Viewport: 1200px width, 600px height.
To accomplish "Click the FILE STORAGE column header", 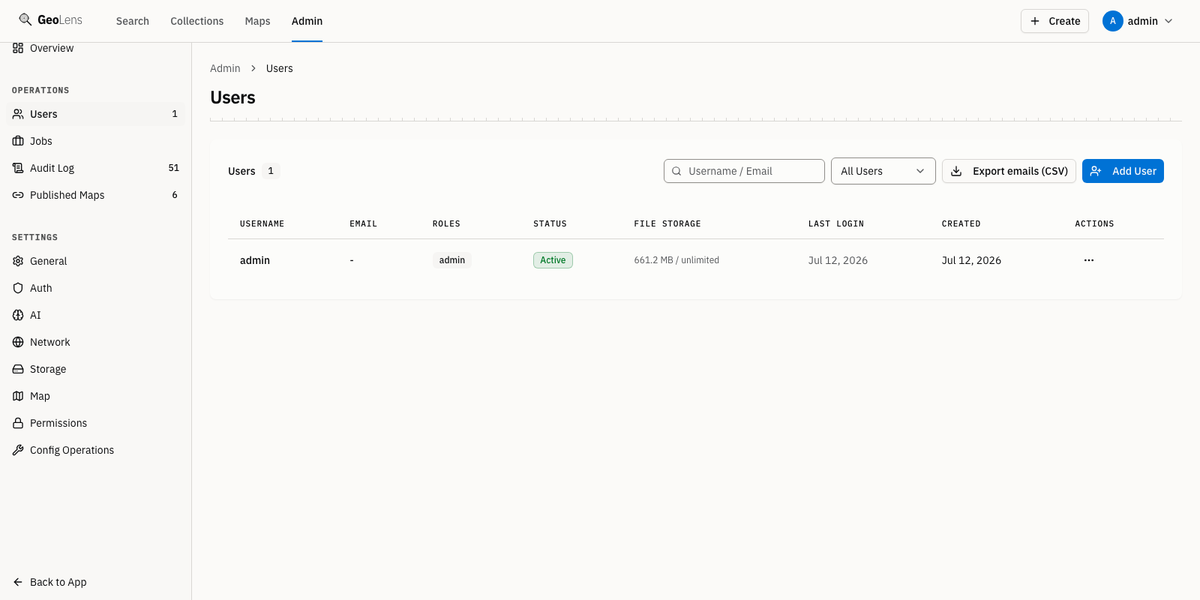I will tap(668, 224).
